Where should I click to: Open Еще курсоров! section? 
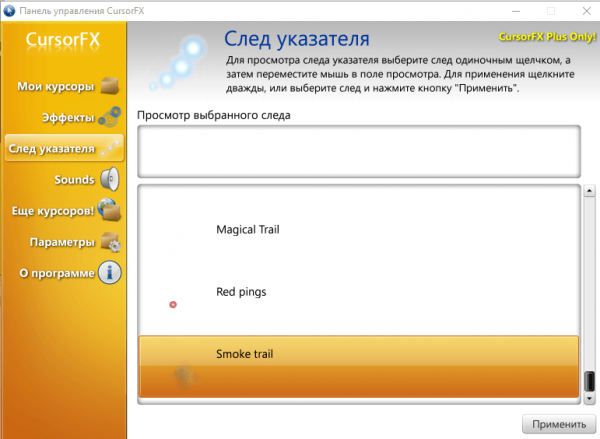click(x=53, y=211)
